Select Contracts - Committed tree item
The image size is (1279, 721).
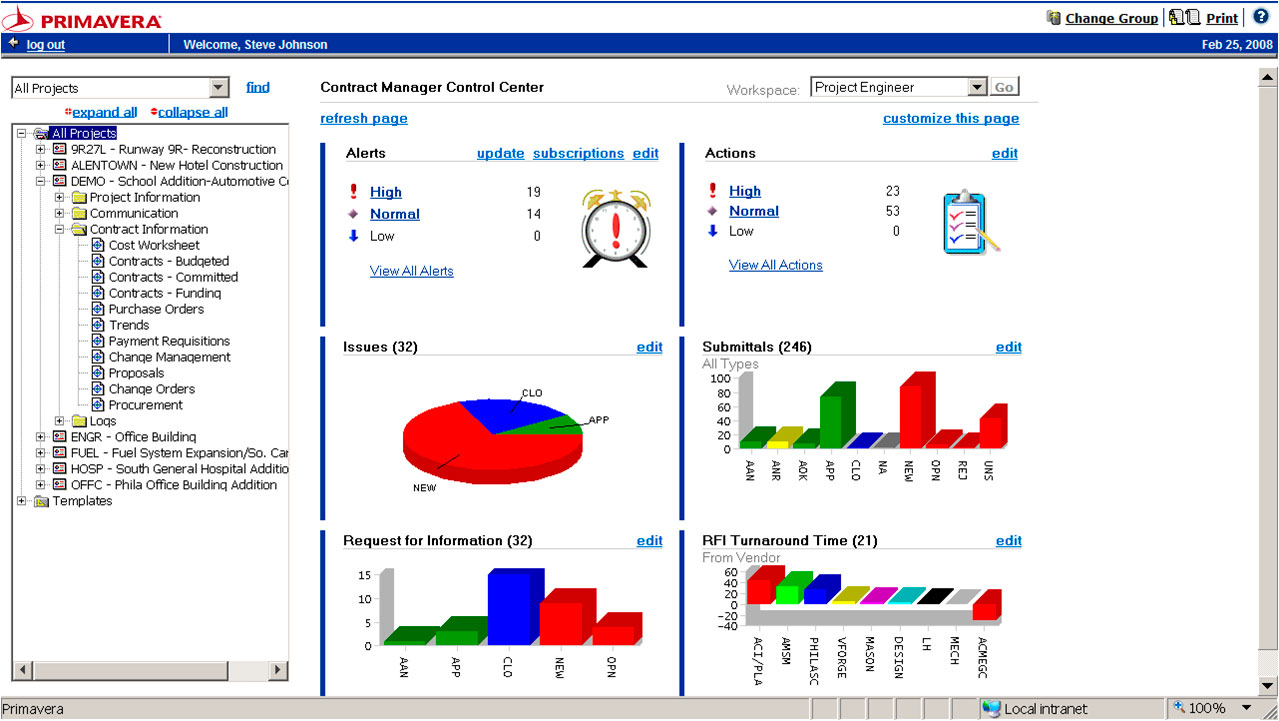(174, 277)
